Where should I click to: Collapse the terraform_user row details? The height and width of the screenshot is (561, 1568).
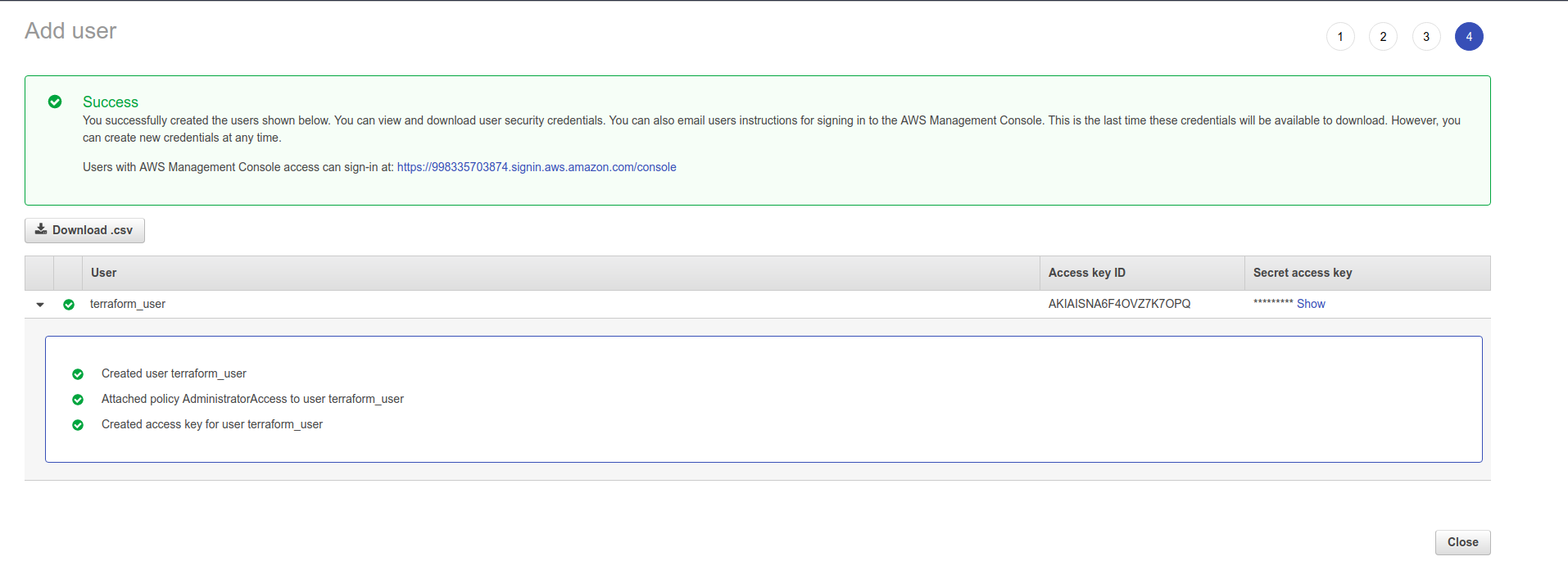[x=40, y=305]
